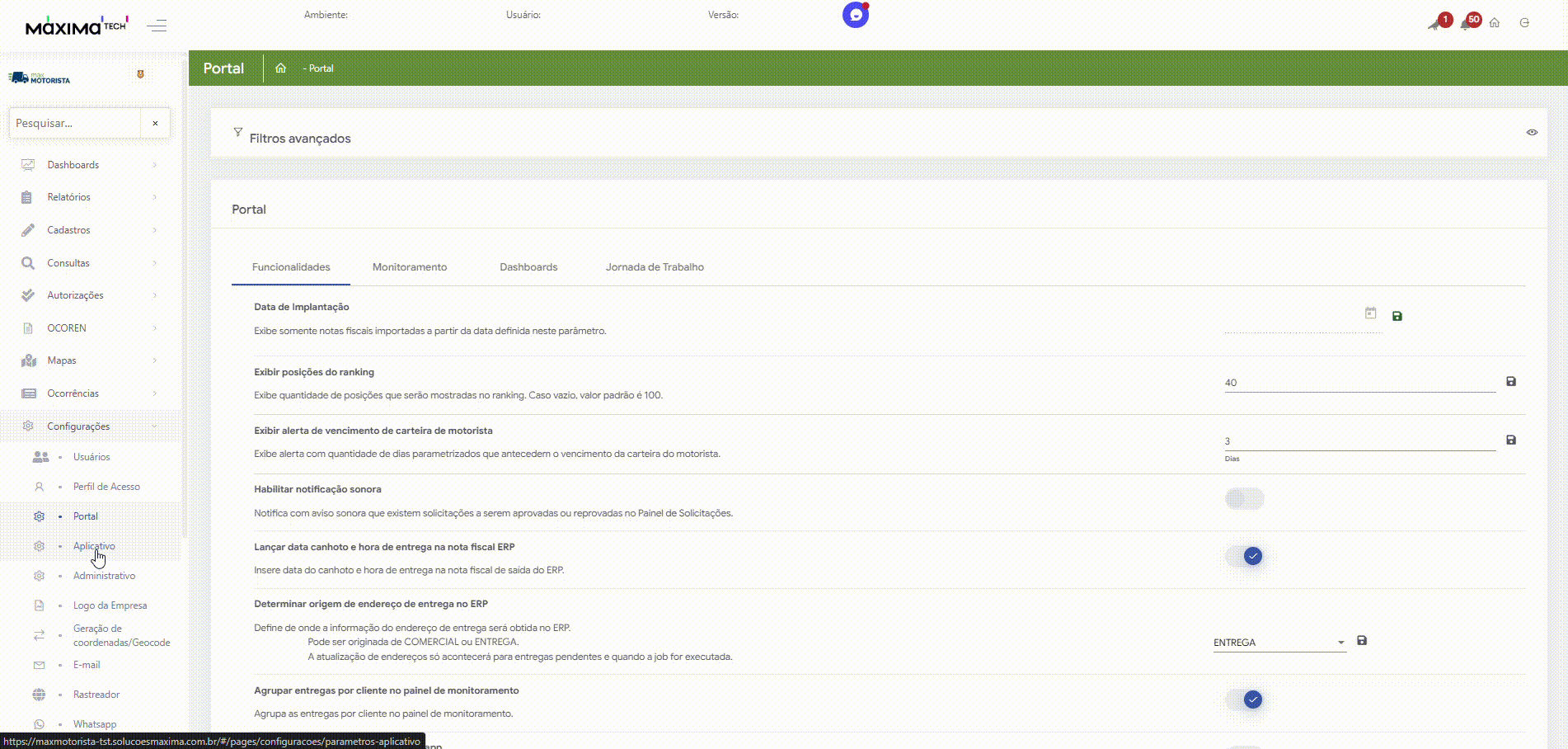Open the Aplicativo settings link
1568x749 pixels.
tap(94, 546)
